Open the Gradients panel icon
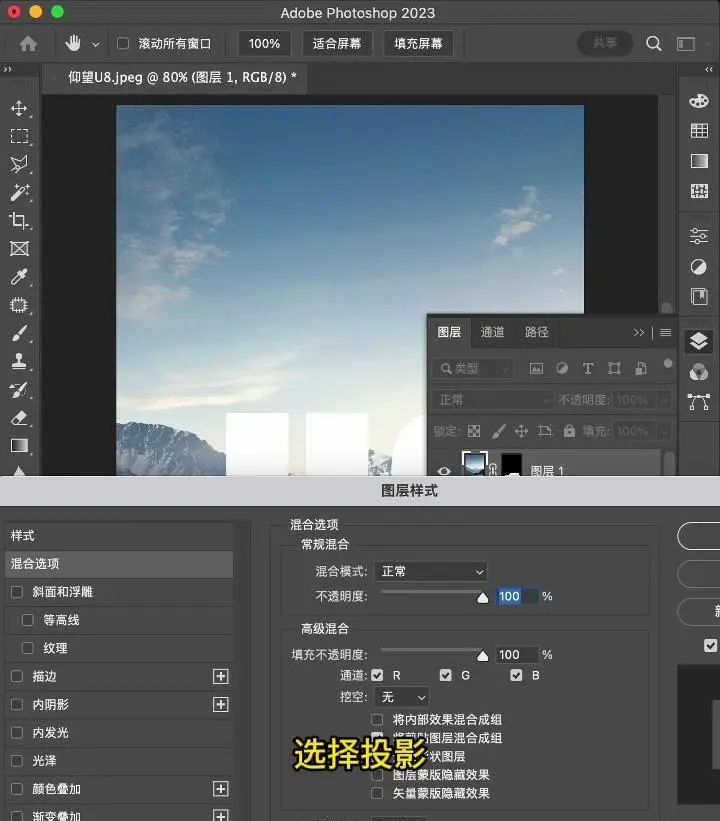Viewport: 720px width, 821px height. coord(699,161)
